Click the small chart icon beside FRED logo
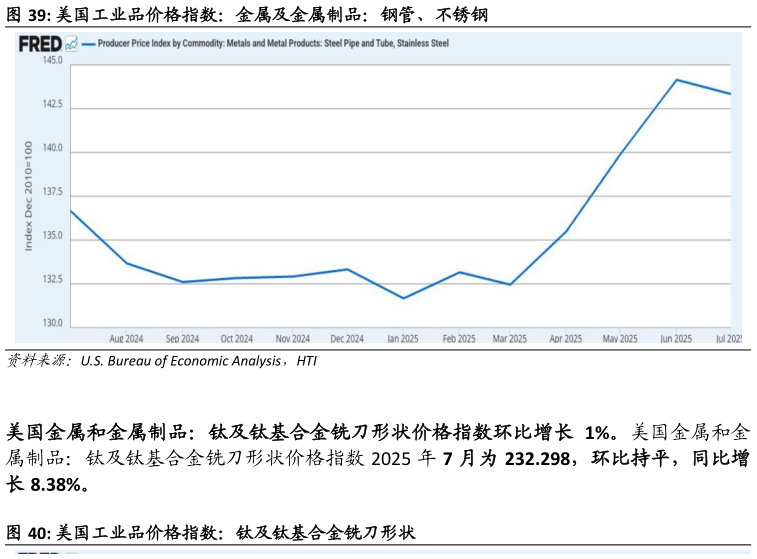Screen dimensions: 757x559 (x=71, y=44)
